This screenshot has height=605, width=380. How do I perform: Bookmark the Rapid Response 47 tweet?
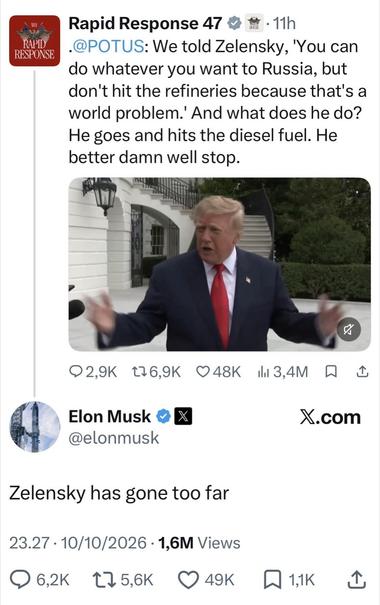[x=331, y=372]
